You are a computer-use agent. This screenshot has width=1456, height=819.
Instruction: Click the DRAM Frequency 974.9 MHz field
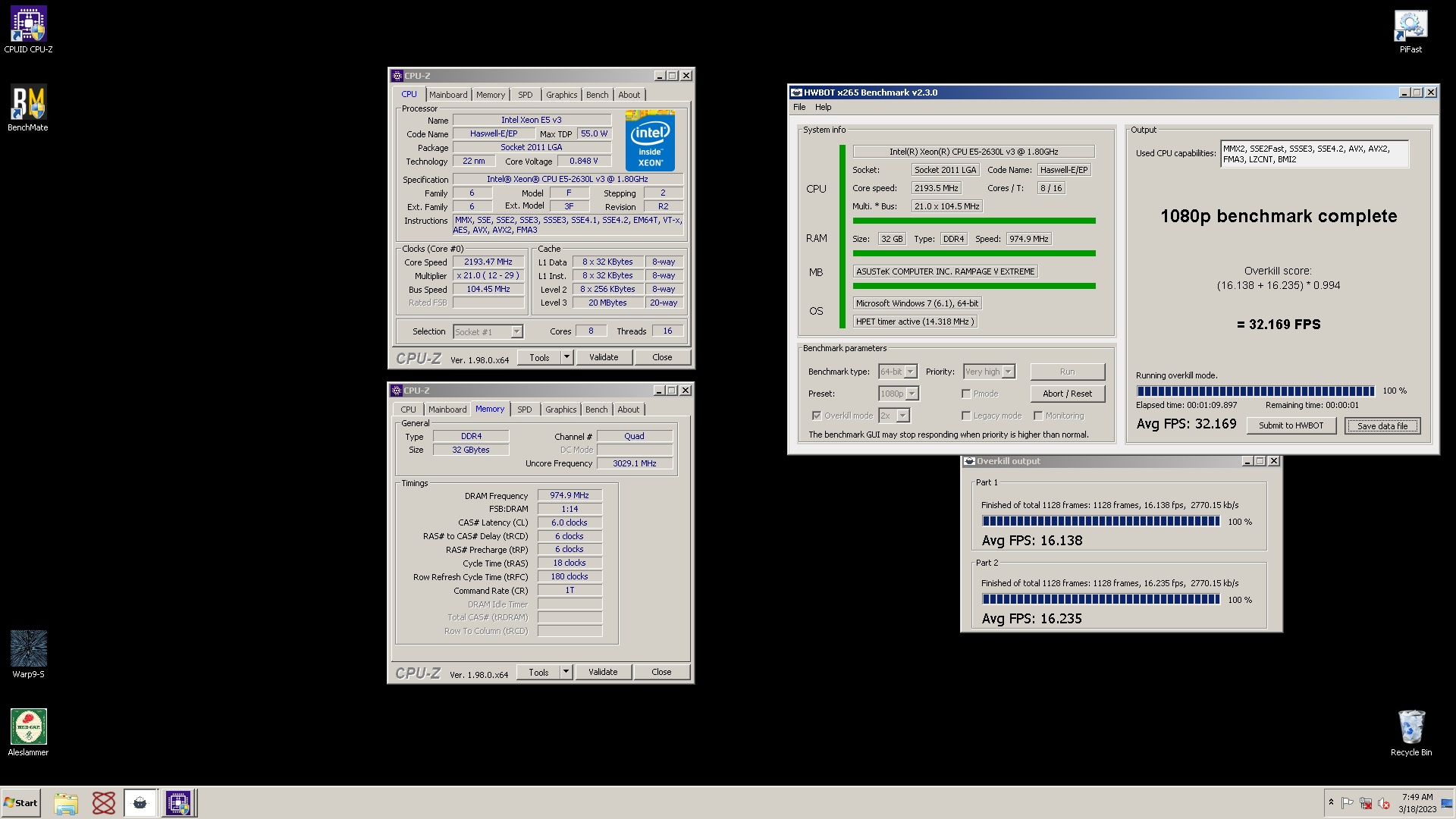[x=570, y=495]
